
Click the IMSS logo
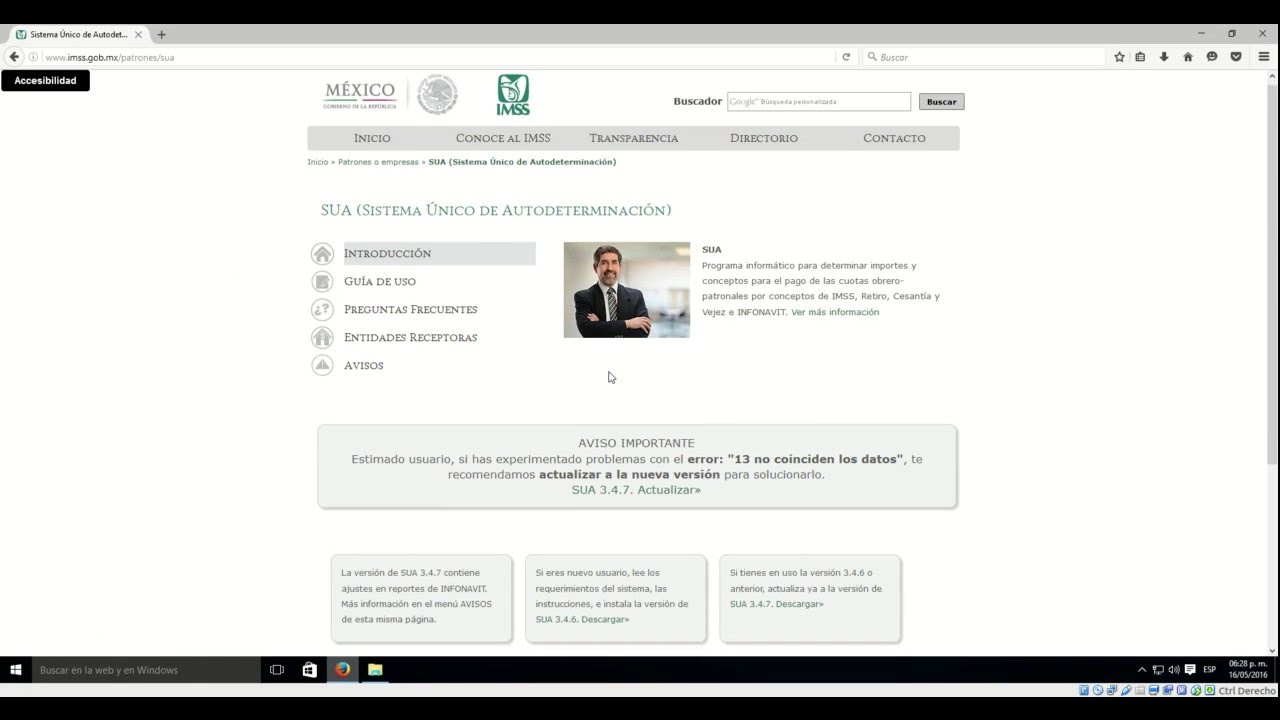513,95
